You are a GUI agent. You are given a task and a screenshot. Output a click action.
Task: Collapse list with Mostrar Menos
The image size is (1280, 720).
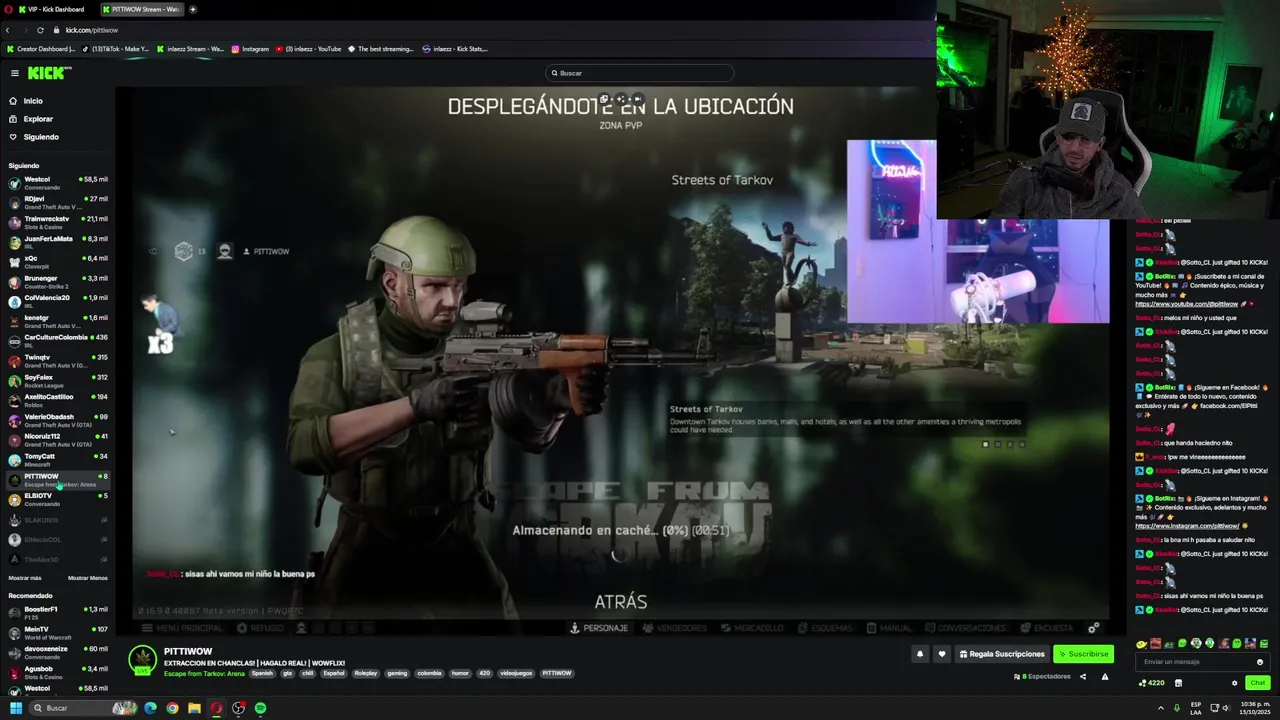88,578
